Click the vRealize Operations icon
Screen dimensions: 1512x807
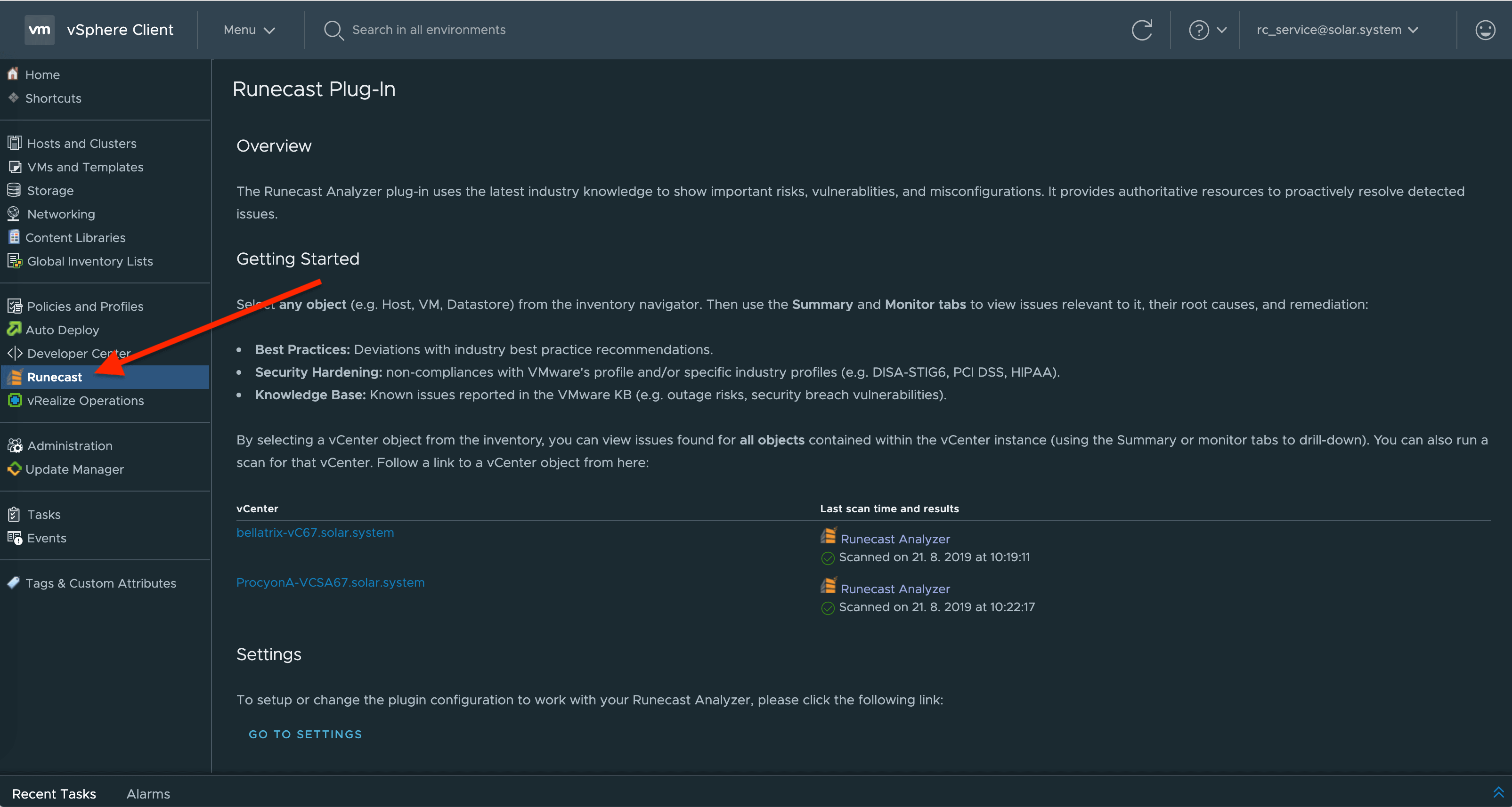tap(15, 400)
